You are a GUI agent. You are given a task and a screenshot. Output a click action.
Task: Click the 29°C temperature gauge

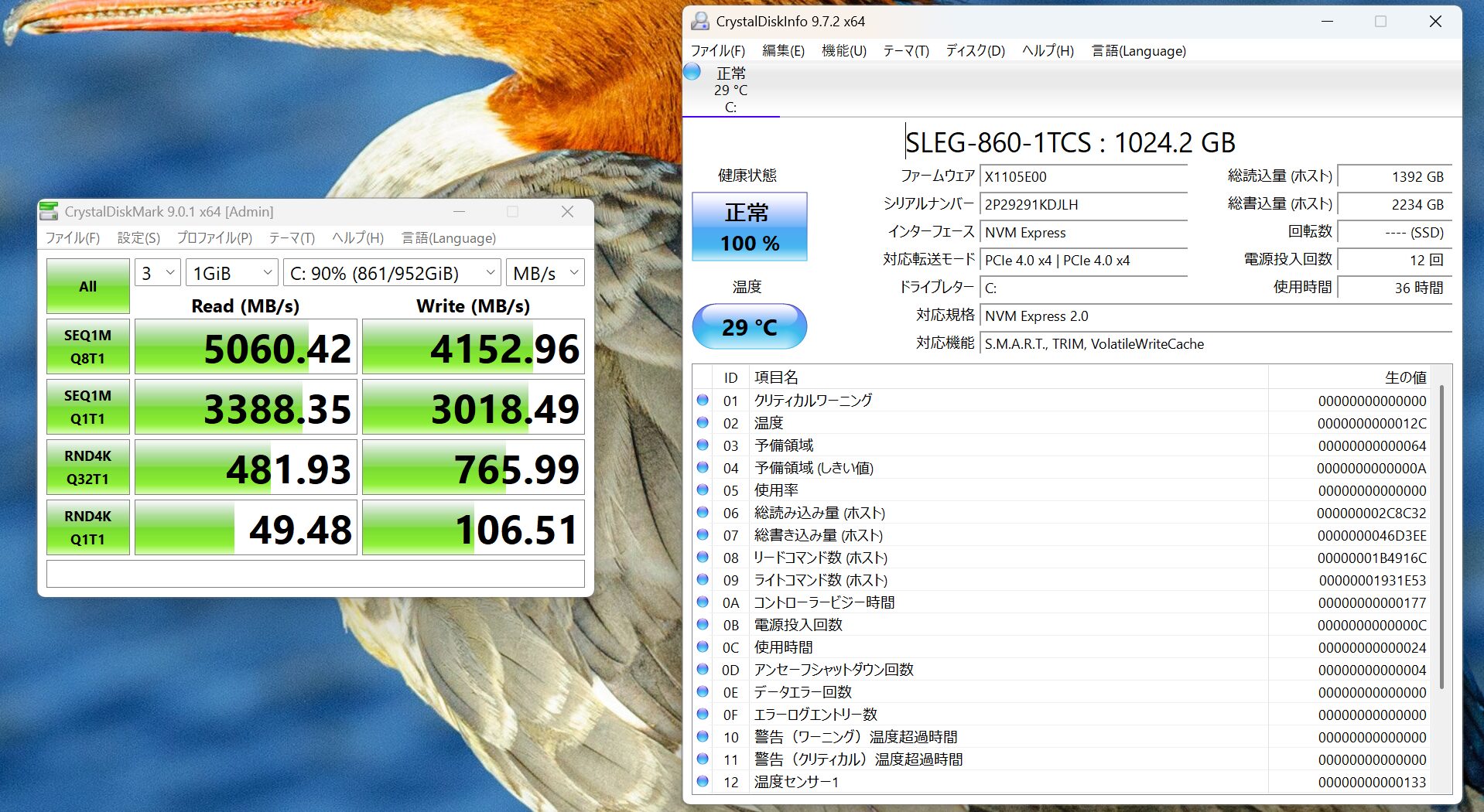pyautogui.click(x=747, y=326)
